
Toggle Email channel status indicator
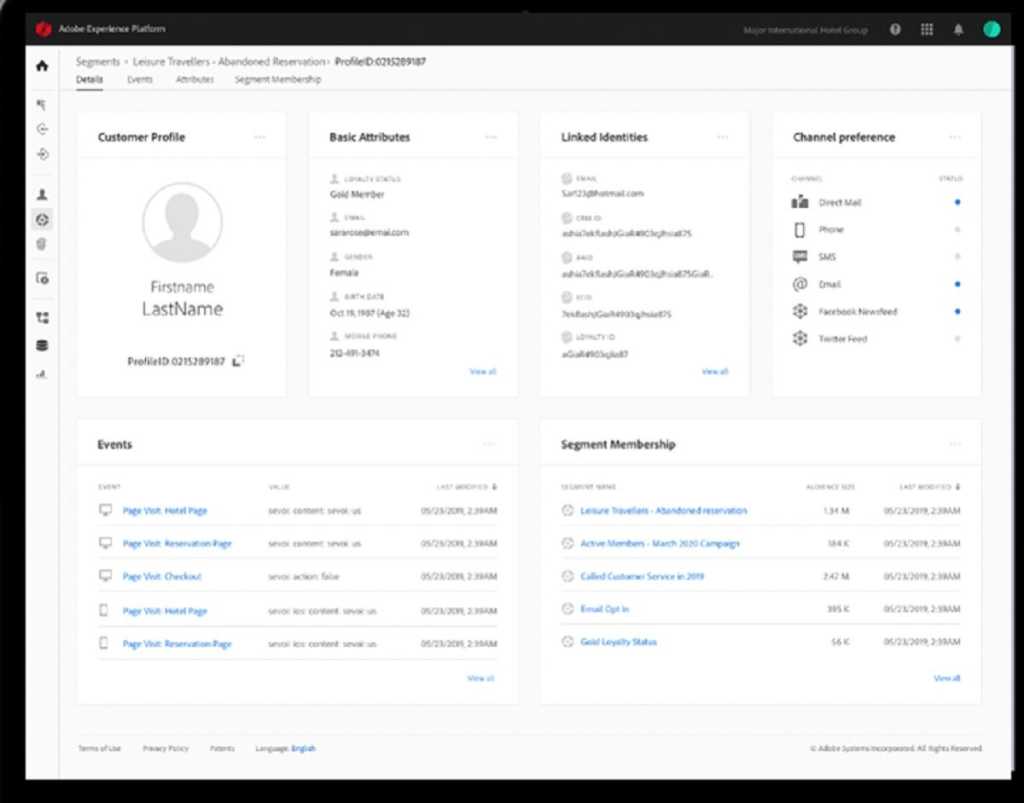pos(957,284)
